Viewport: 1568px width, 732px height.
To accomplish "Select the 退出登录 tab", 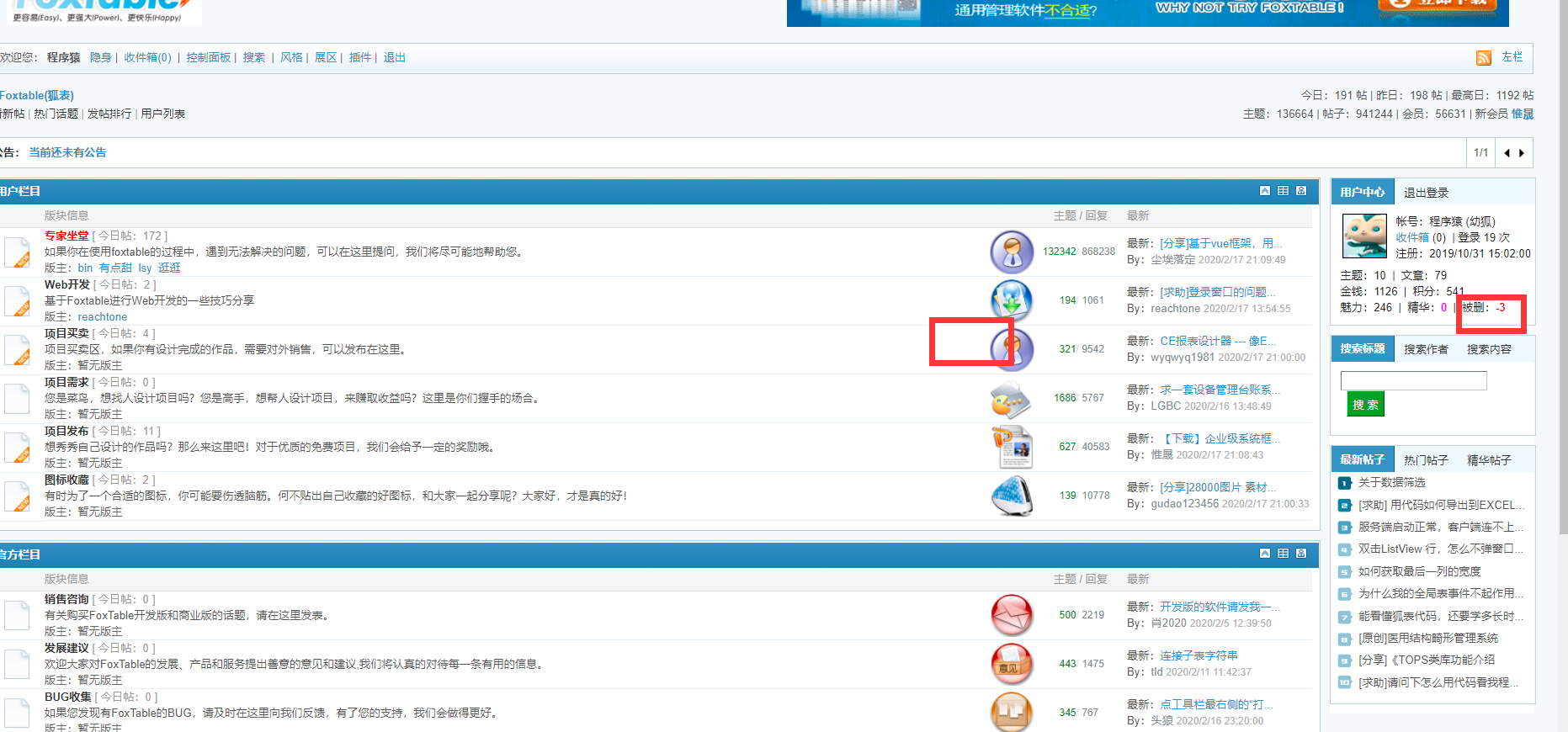I will [1426, 193].
